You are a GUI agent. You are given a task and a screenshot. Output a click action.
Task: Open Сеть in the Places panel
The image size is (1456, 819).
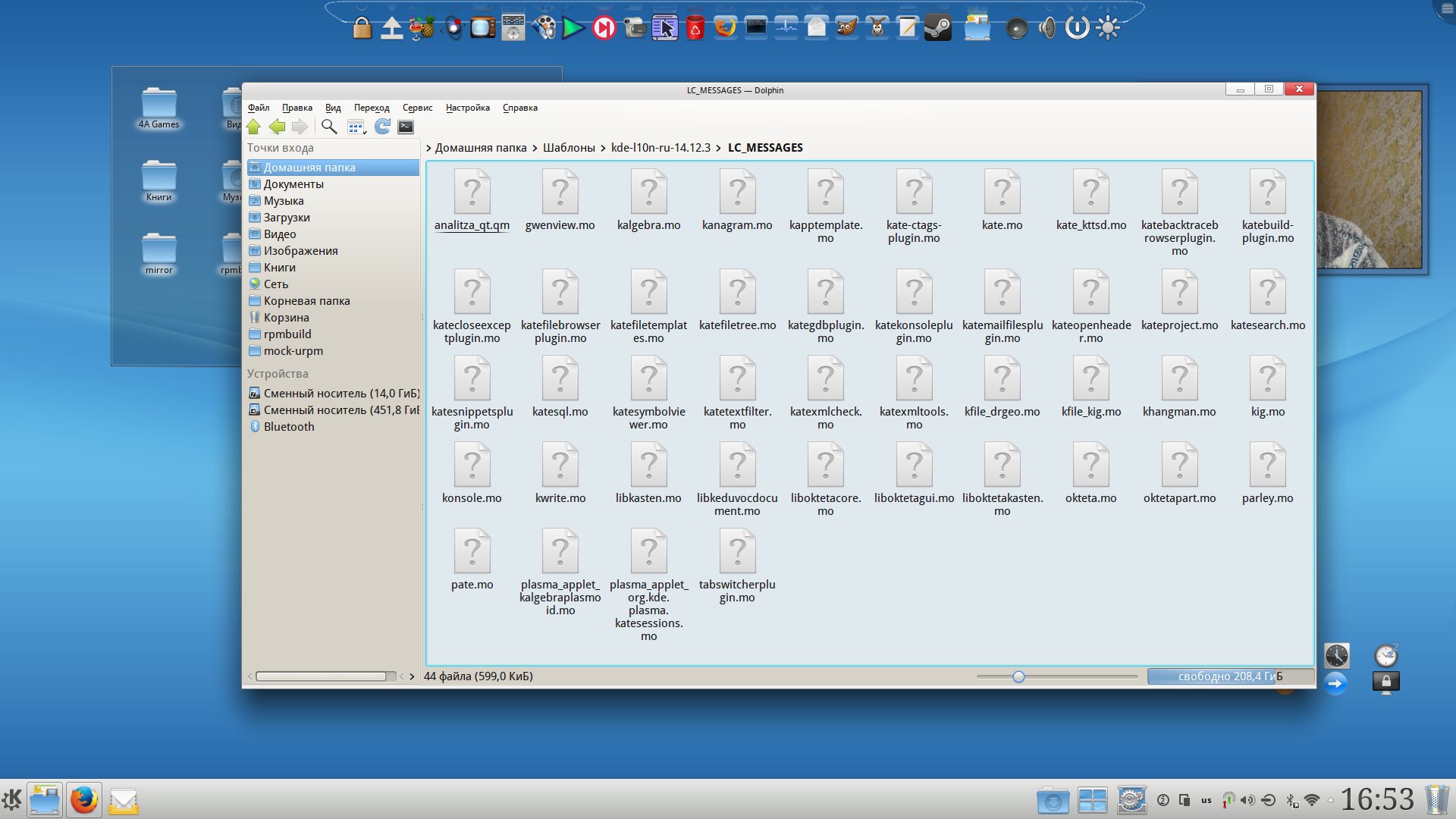(275, 284)
